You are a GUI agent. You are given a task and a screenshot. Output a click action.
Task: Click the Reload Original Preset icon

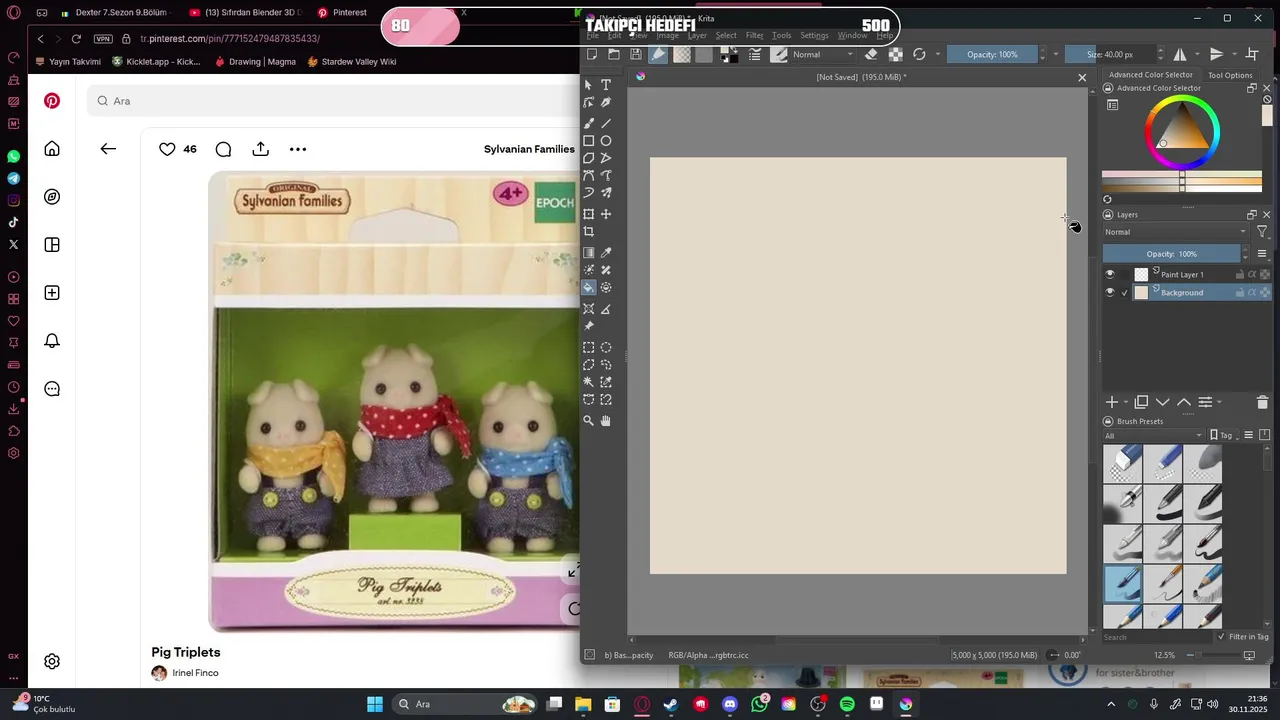pyautogui.click(x=919, y=54)
